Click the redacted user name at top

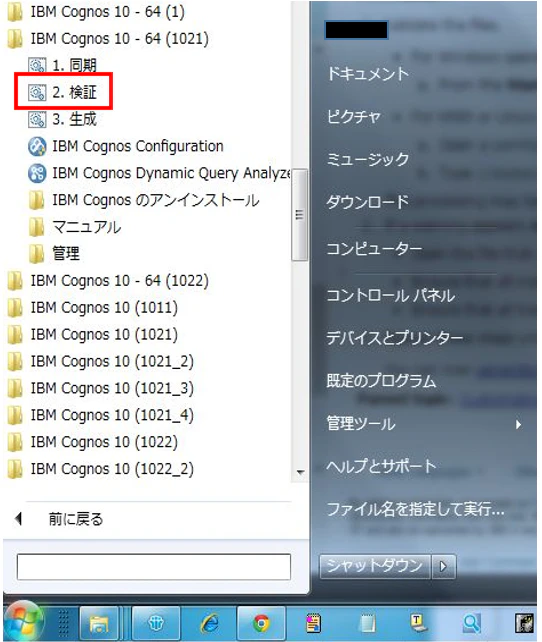click(356, 30)
